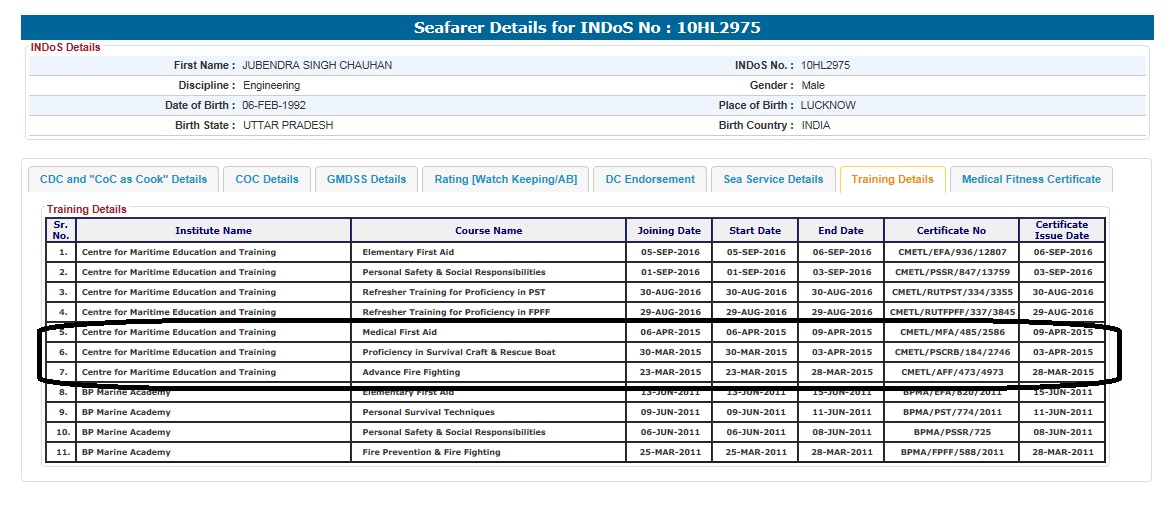Click the Certificate No column header
Image resolution: width=1173 pixels, height=507 pixels.
click(951, 231)
